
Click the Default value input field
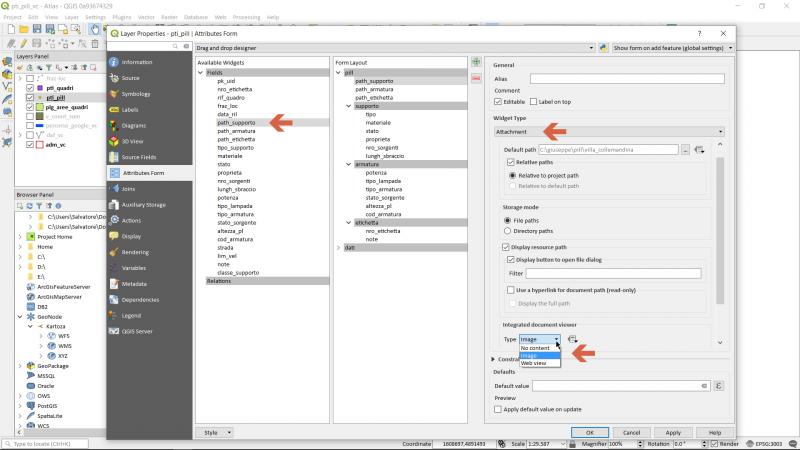point(621,386)
